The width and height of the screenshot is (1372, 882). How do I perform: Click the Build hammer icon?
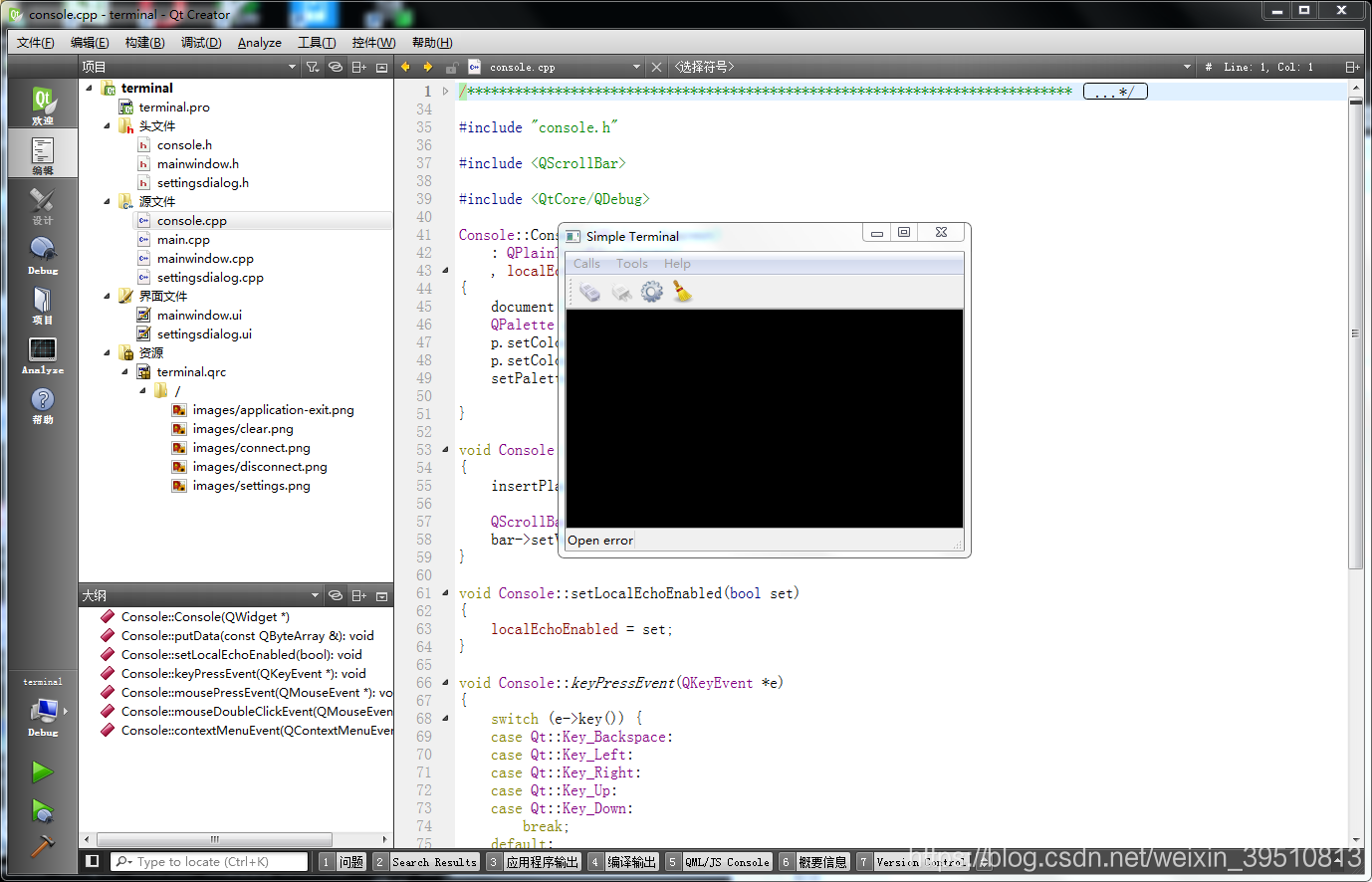point(42,845)
